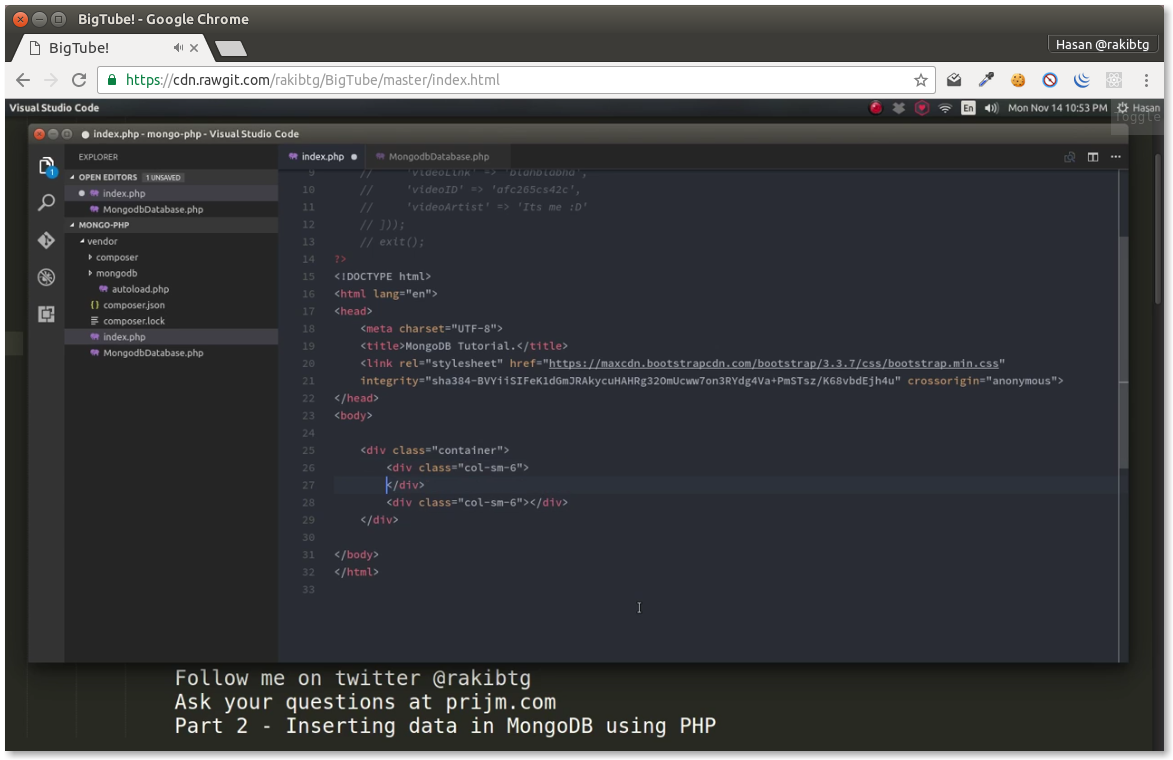Open MongodbDatabase.php in the MONGO-PHP tree
Viewport: 1173px width, 760px height.
click(171, 353)
